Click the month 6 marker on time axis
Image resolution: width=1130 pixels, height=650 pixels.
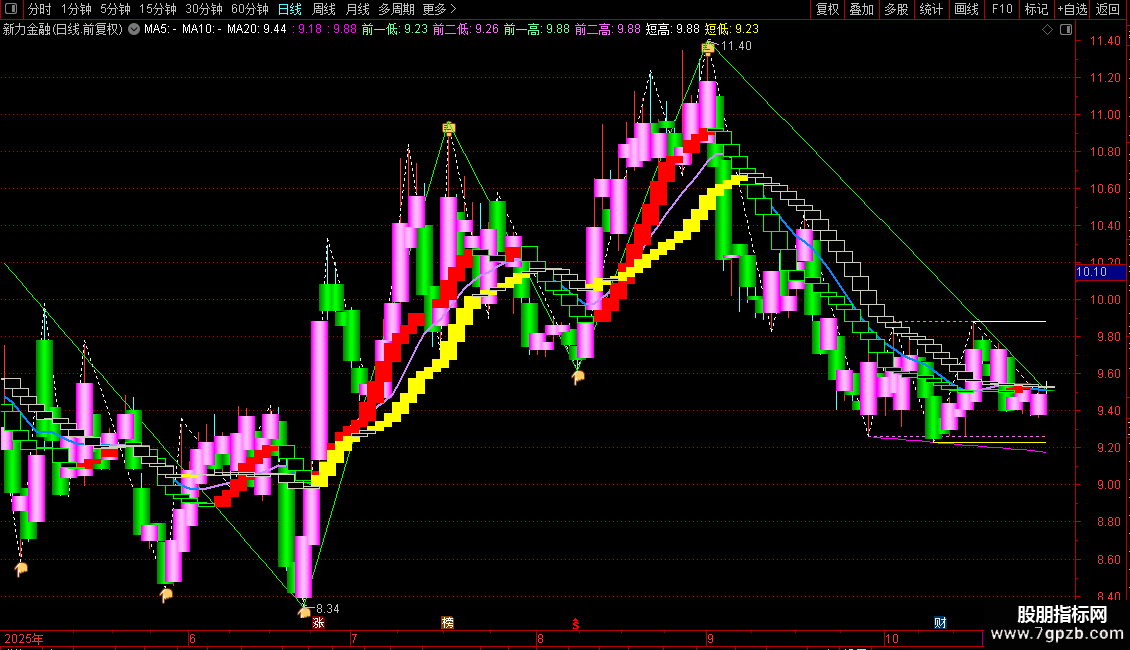(x=192, y=638)
